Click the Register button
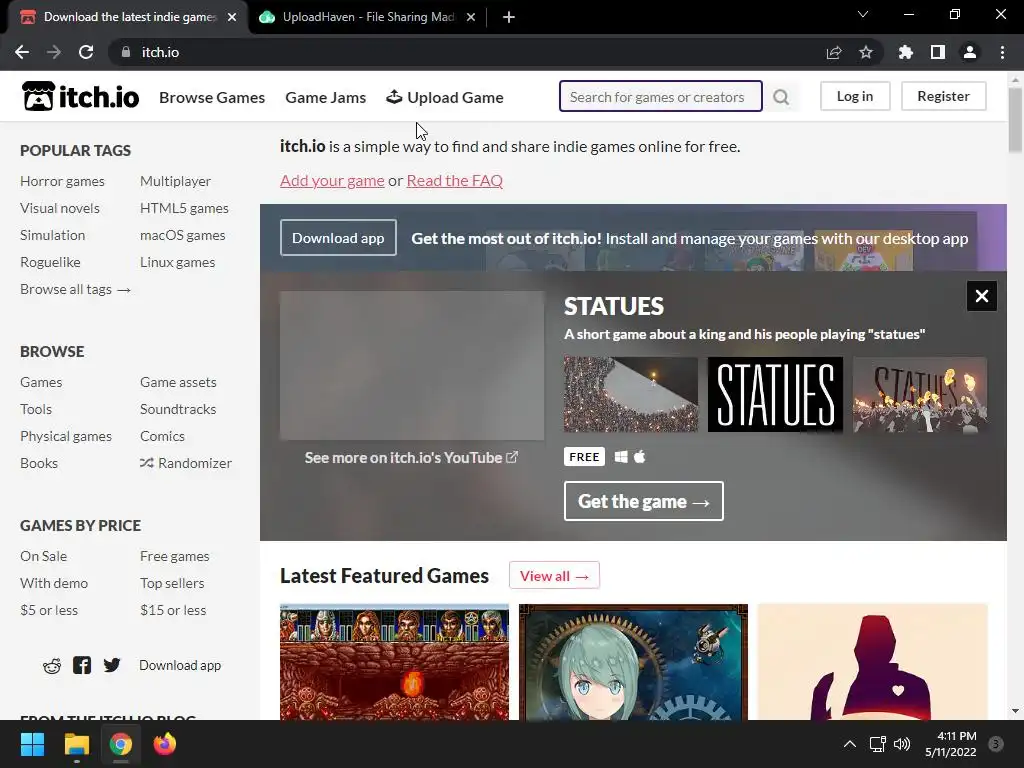 click(944, 96)
